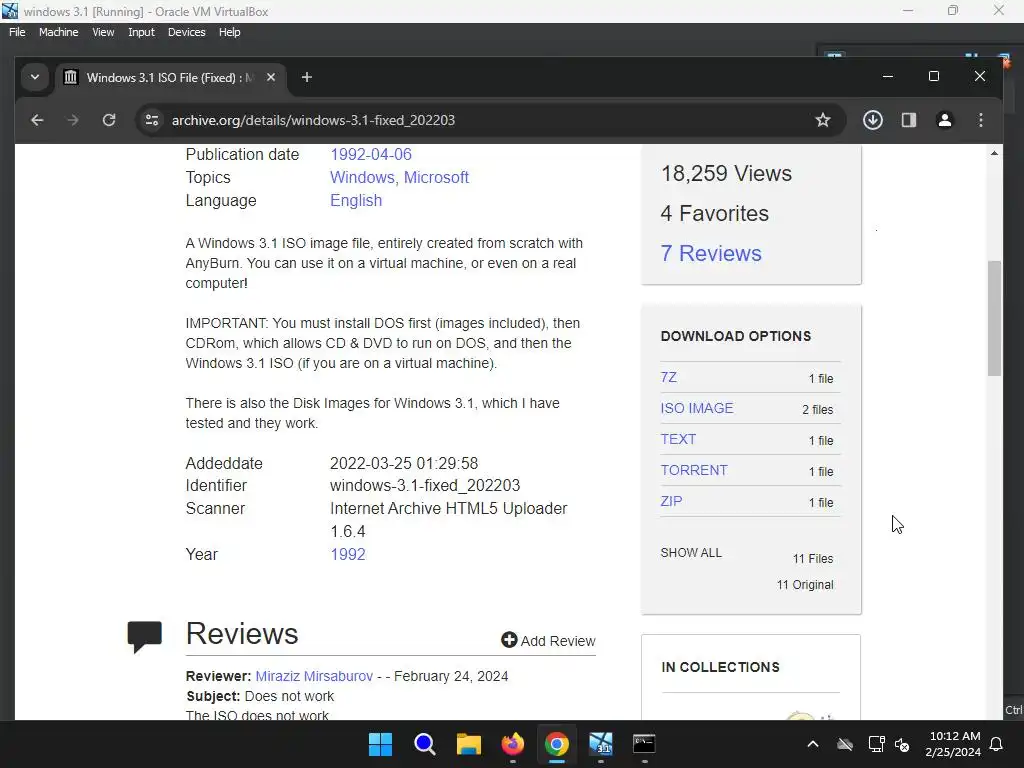Click the cloud sync tray icon
The height and width of the screenshot is (768, 1024).
pyautogui.click(x=845, y=744)
